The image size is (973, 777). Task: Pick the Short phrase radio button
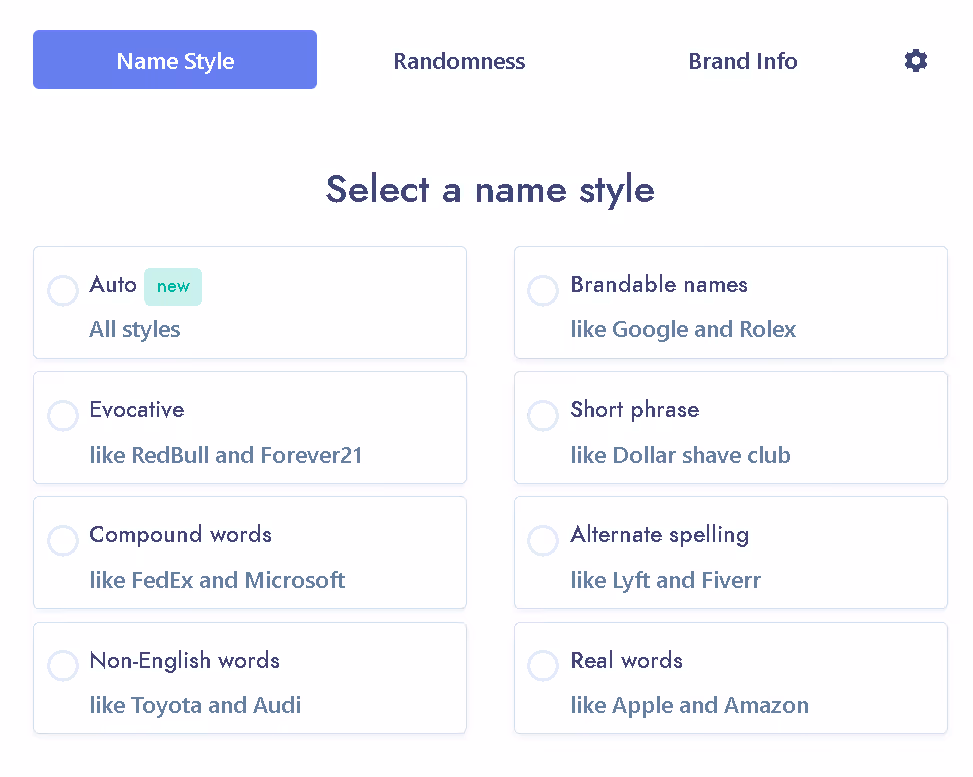pos(543,415)
